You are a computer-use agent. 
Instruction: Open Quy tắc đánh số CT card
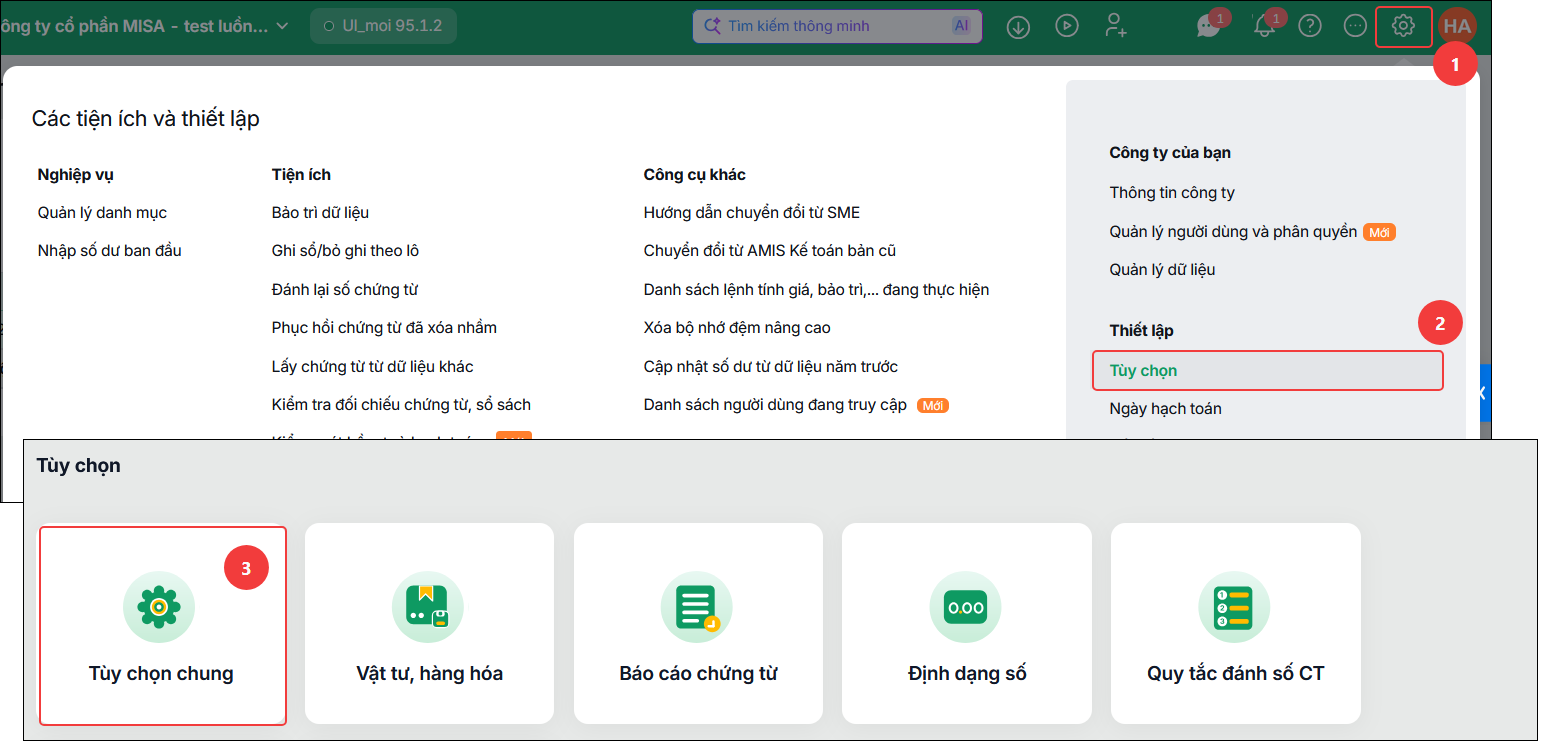1235,623
